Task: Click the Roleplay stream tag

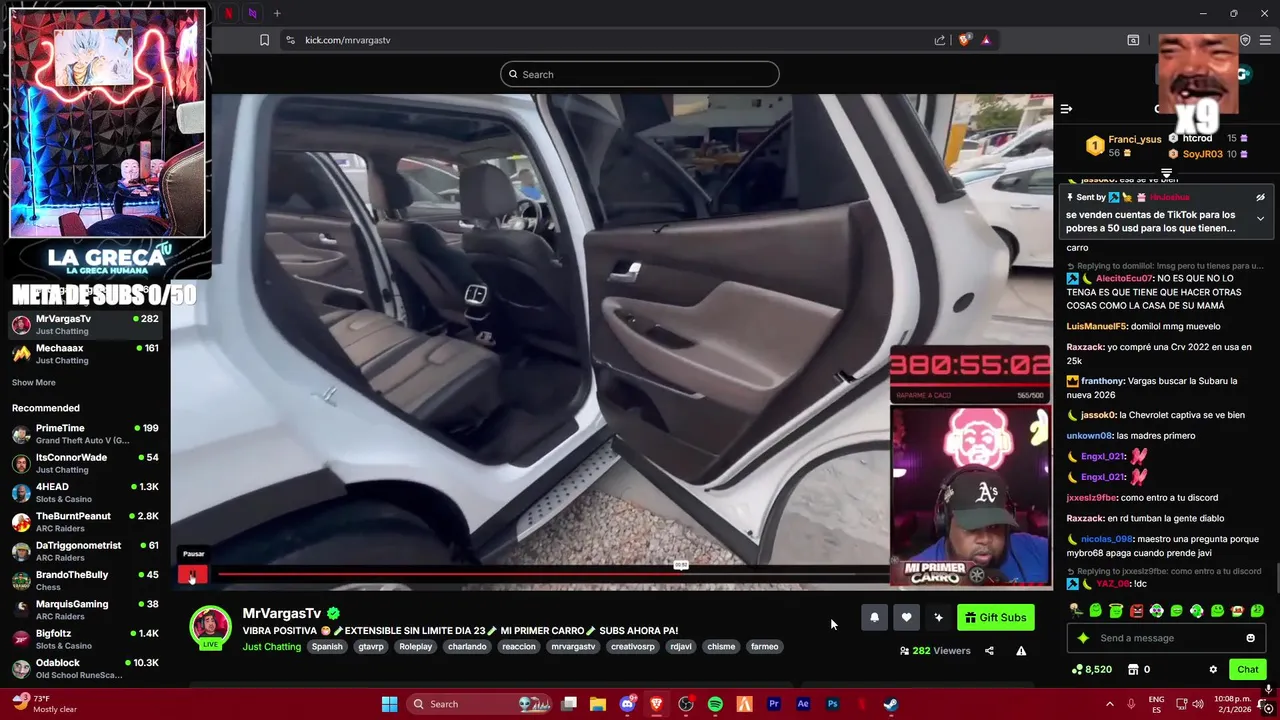Action: tap(416, 647)
